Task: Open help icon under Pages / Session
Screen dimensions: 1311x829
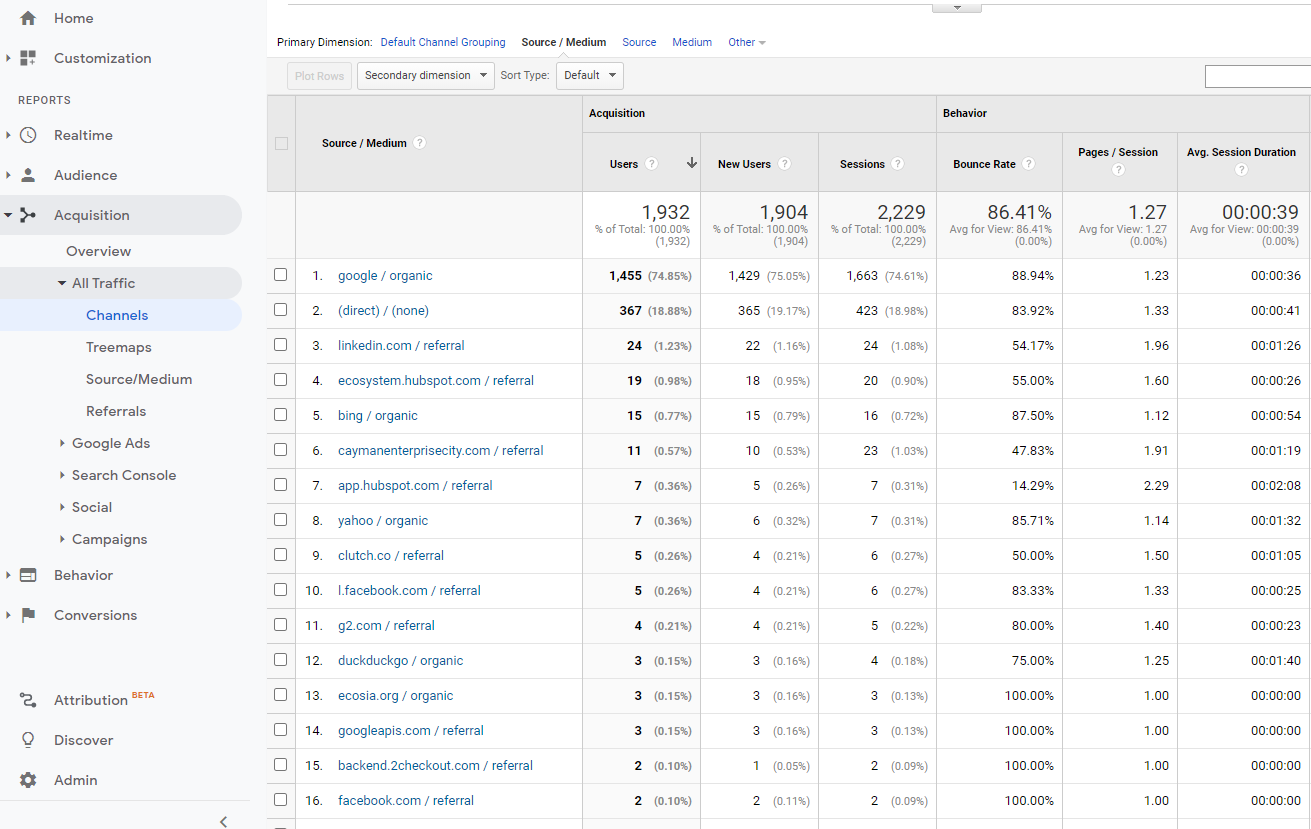Action: click(1118, 170)
